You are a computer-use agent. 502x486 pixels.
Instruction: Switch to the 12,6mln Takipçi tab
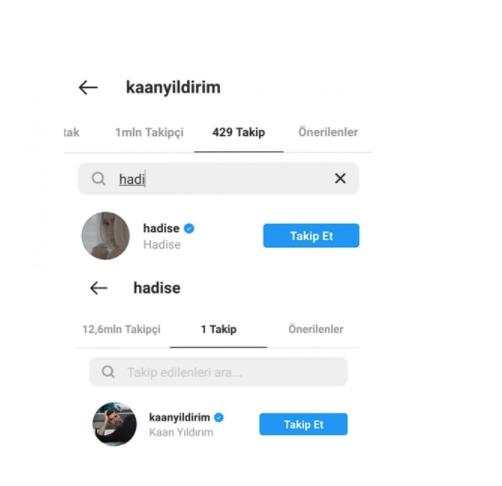[x=121, y=329]
